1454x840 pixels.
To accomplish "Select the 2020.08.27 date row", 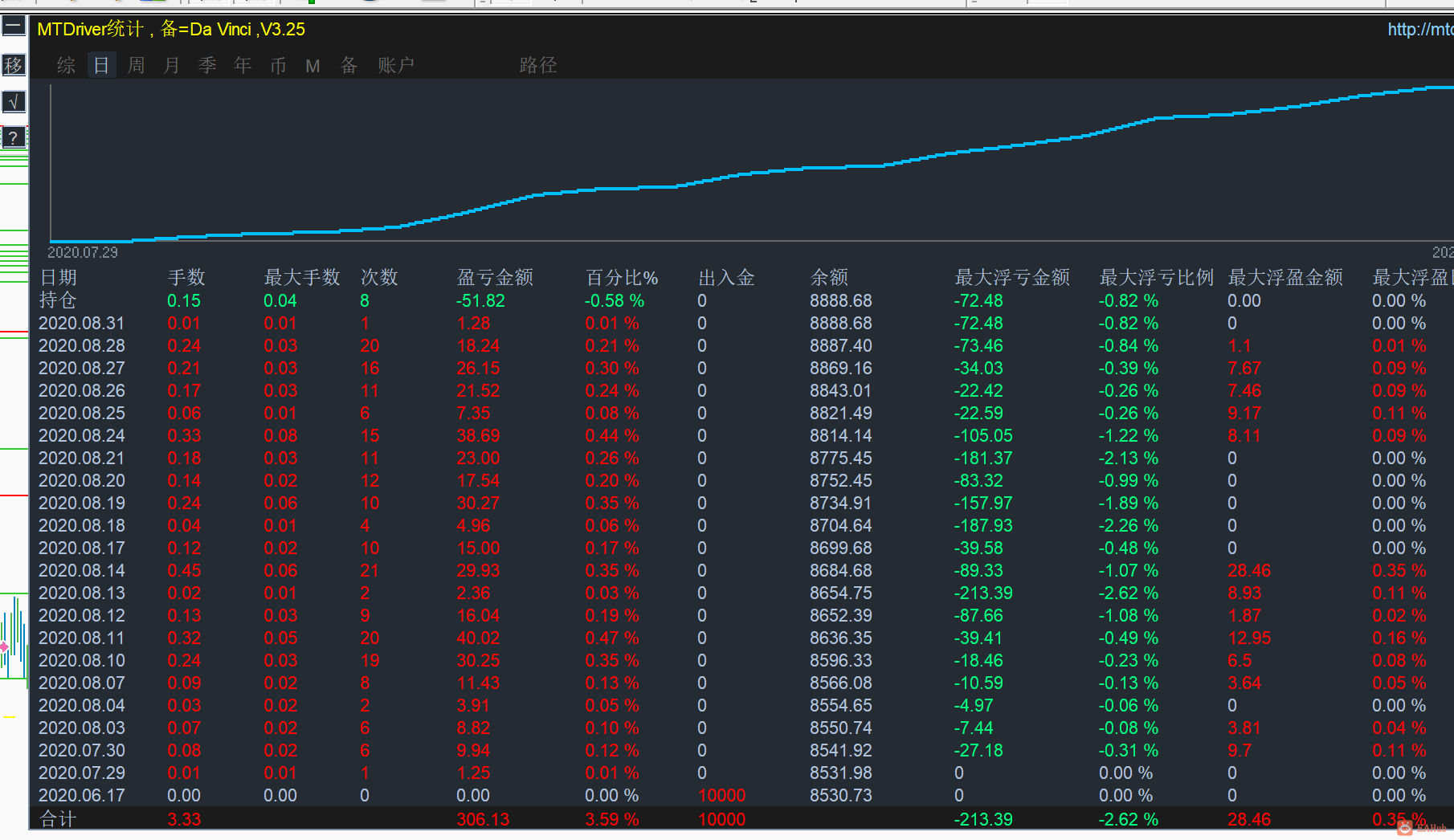I will point(82,368).
